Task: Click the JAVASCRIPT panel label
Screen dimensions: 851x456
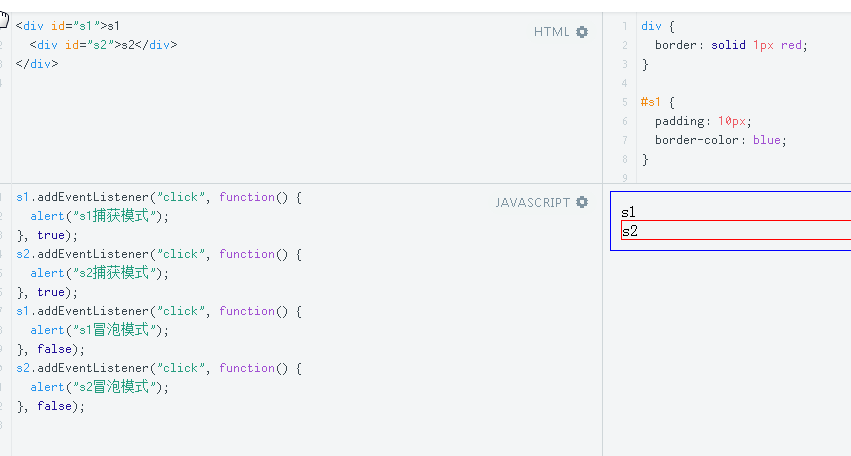Action: click(x=532, y=203)
